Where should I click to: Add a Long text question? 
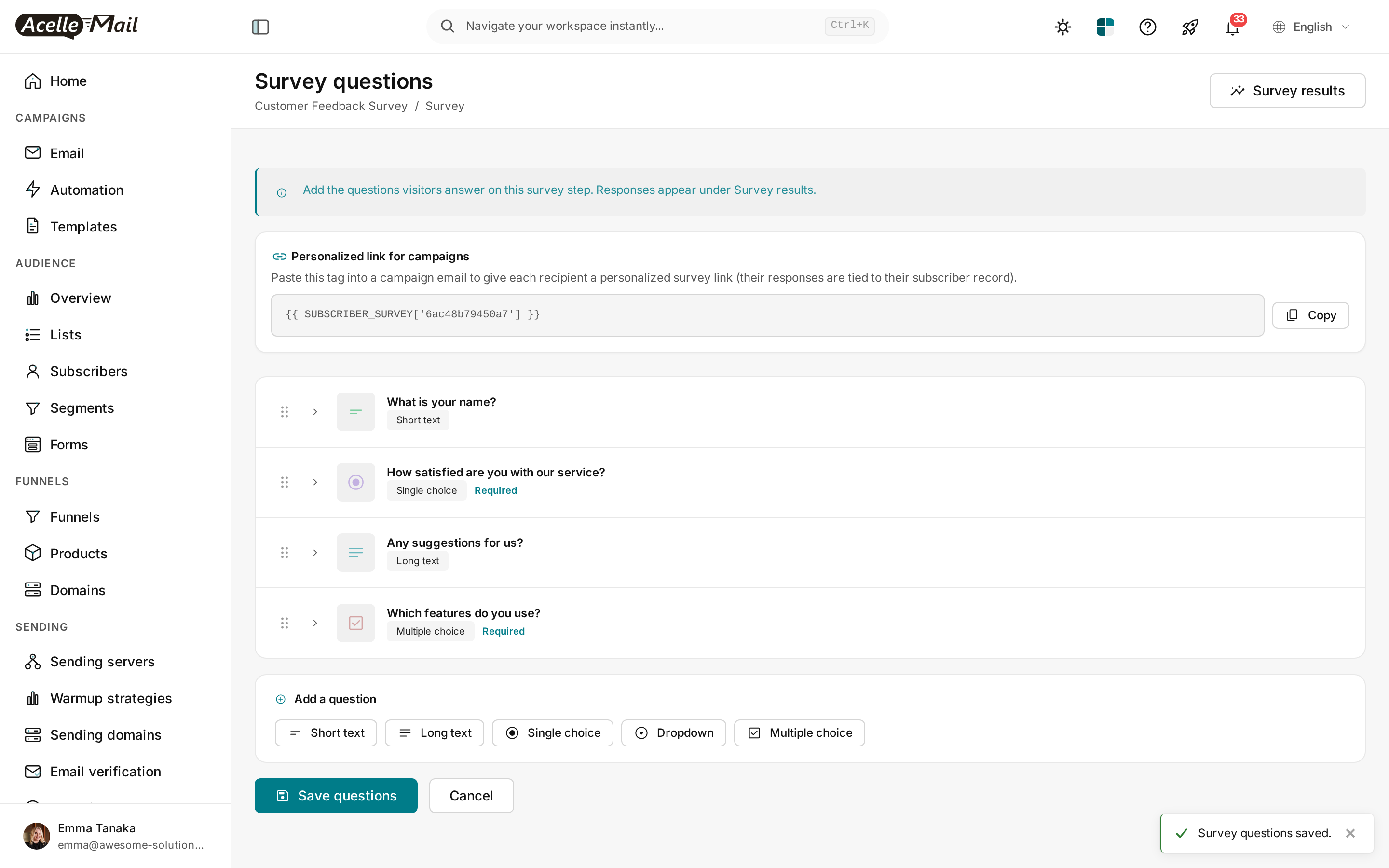click(x=435, y=733)
